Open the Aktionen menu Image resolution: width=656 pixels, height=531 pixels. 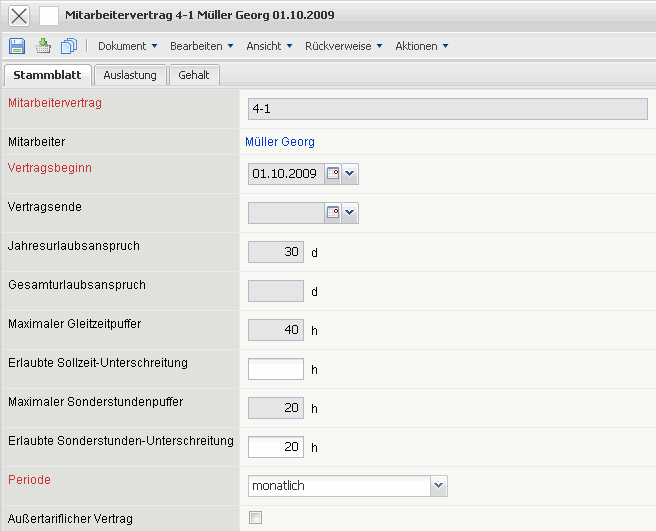pyautogui.click(x=421, y=46)
